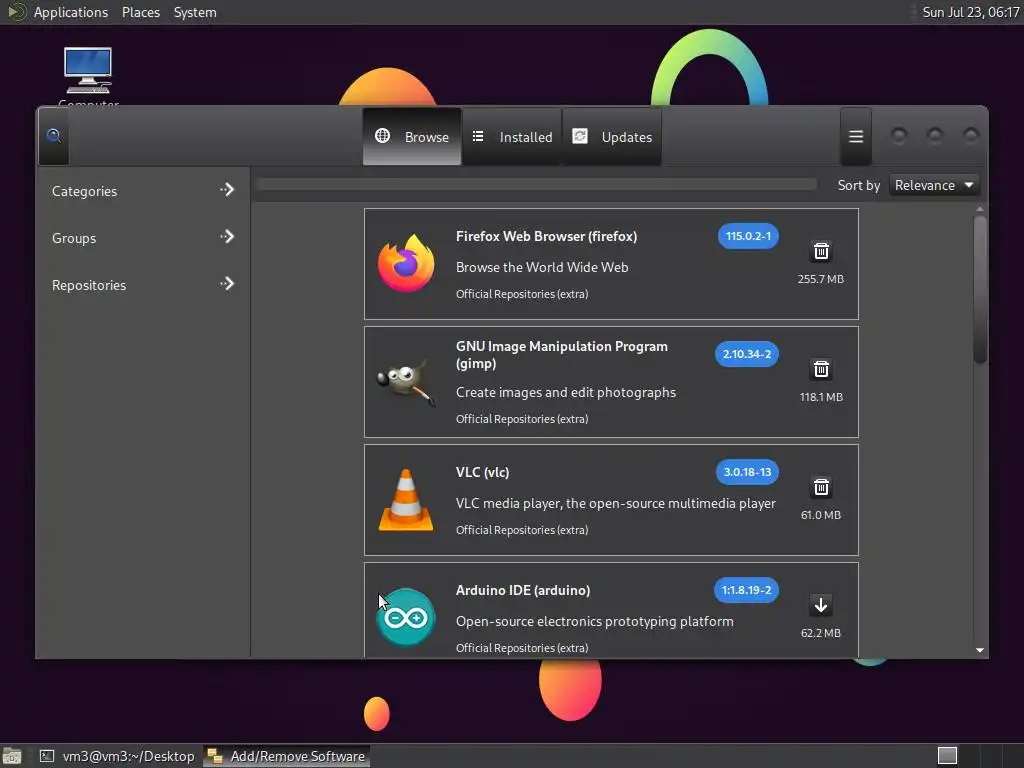1024x768 pixels.
Task: Open the search in Add/Remove Software
Action: 54,136
